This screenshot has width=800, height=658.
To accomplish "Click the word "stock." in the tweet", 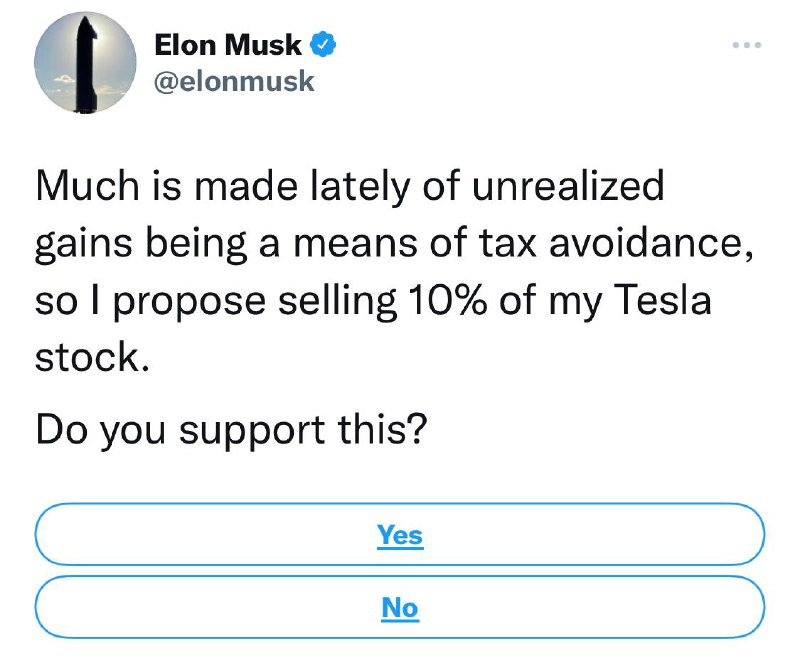I will (92, 357).
